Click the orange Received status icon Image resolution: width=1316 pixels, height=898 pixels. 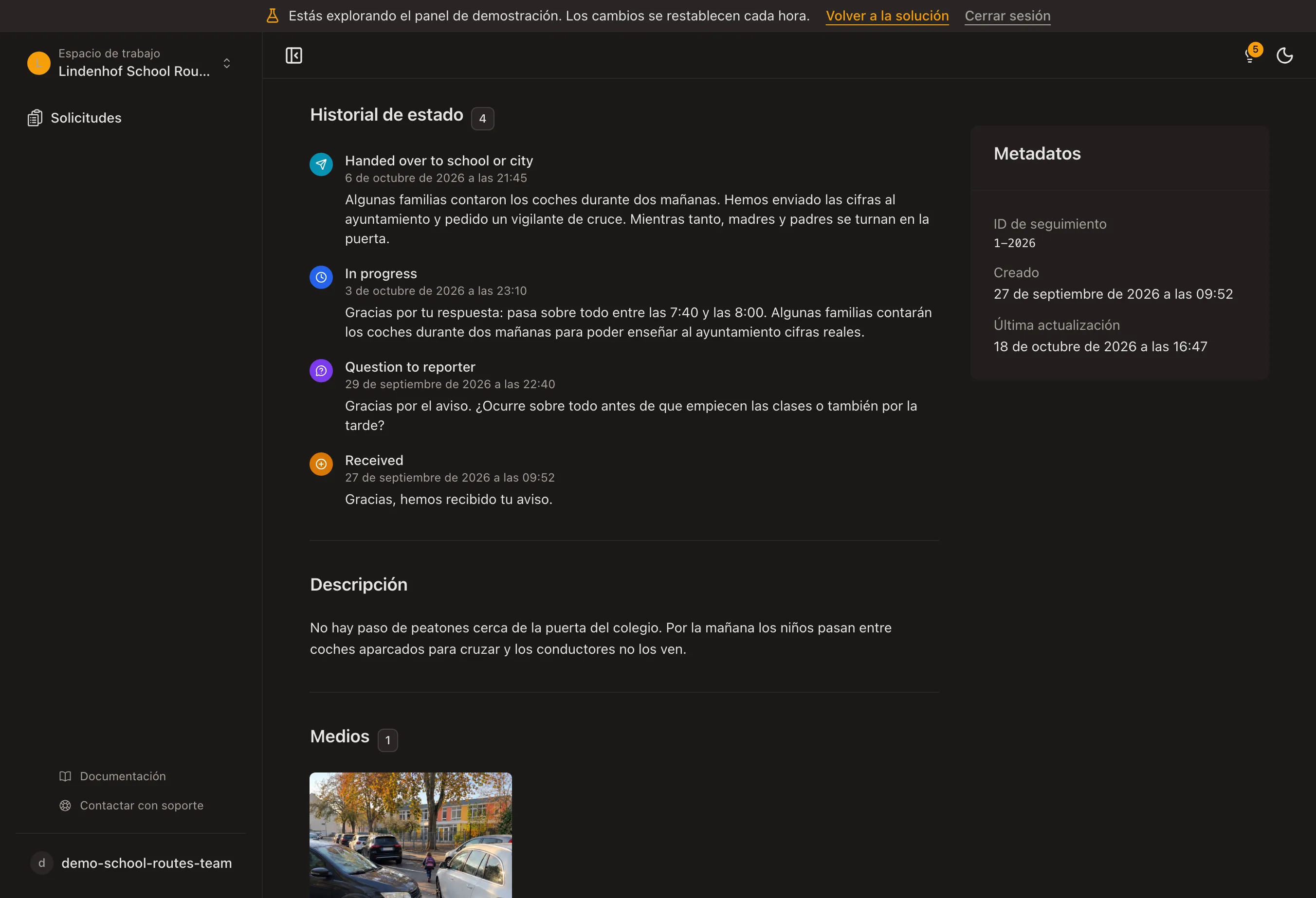pyautogui.click(x=321, y=464)
